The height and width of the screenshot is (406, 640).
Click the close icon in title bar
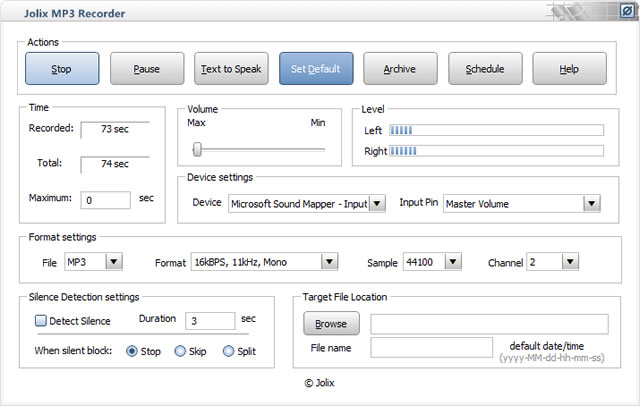627,11
